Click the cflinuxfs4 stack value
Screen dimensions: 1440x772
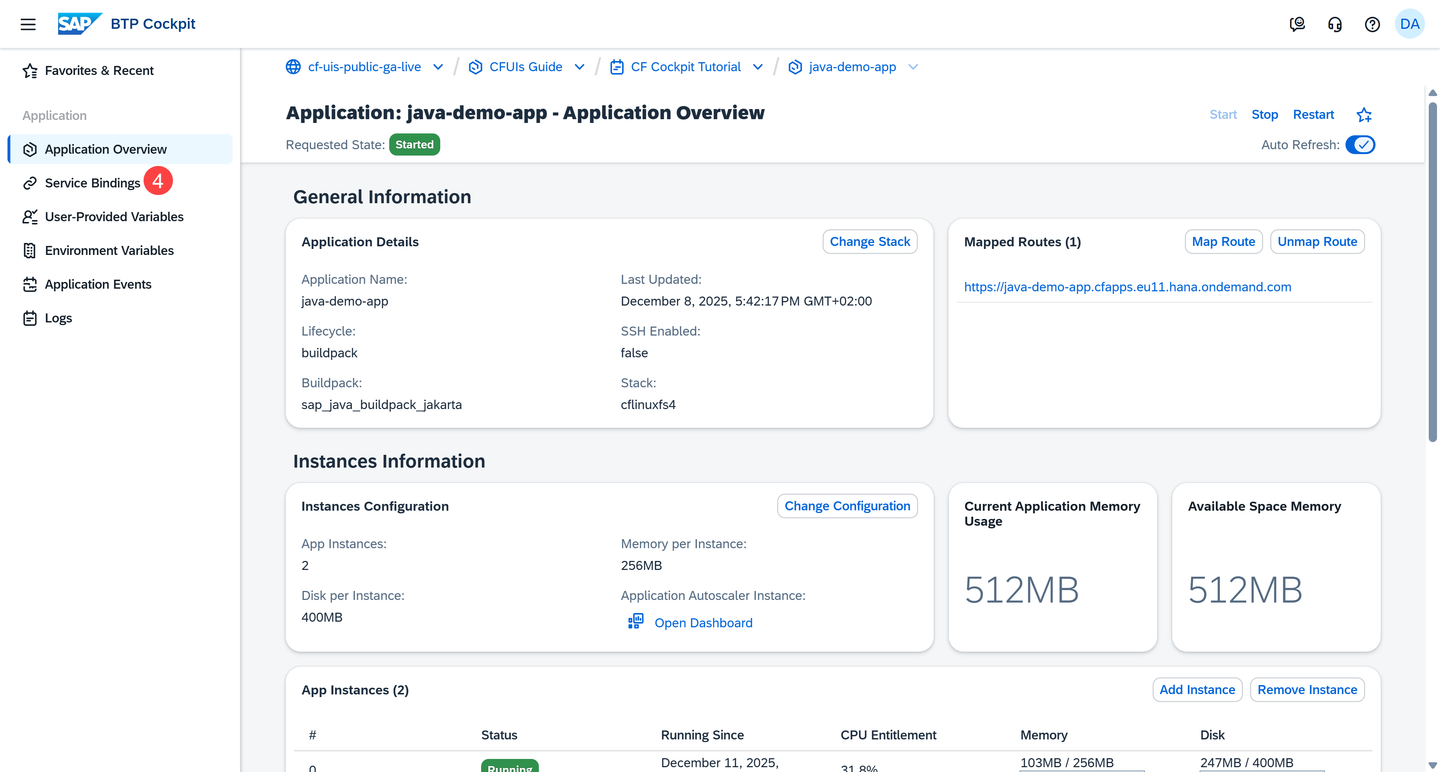click(x=648, y=405)
